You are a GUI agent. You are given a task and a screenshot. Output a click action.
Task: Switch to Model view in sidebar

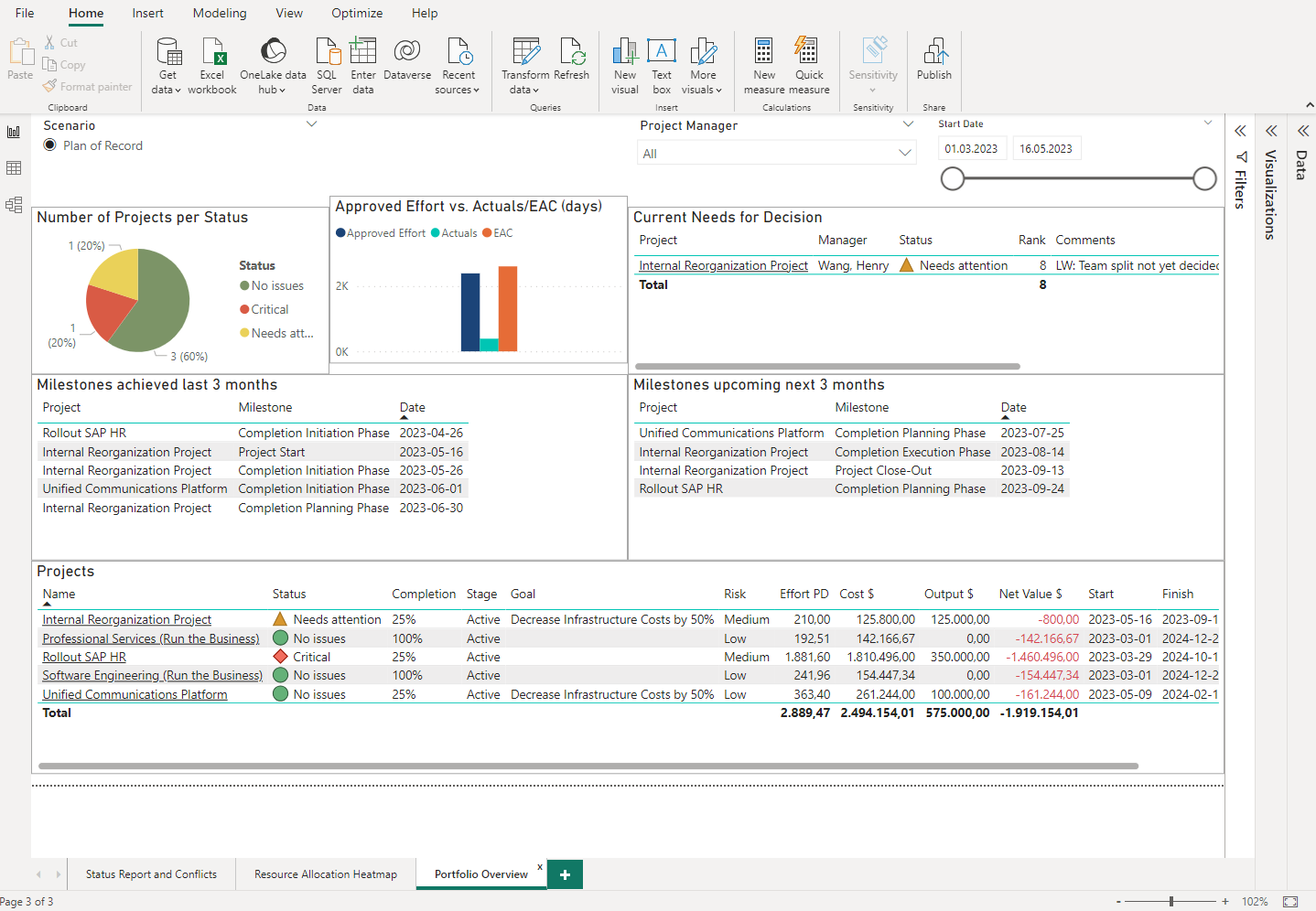pos(14,205)
